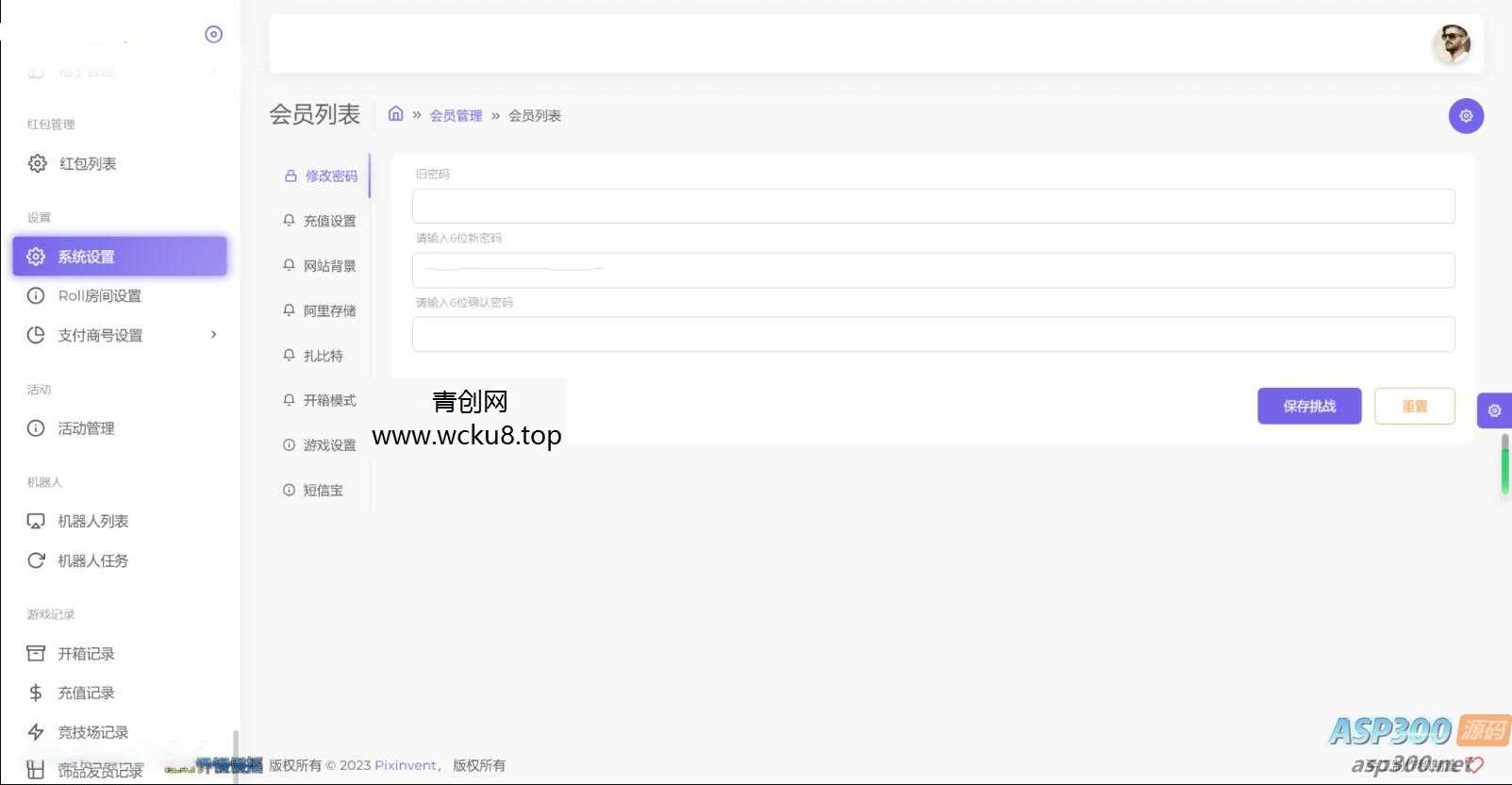Click the bell icon beside 扎比特
Image resolution: width=1512 pixels, height=785 pixels.
[289, 355]
